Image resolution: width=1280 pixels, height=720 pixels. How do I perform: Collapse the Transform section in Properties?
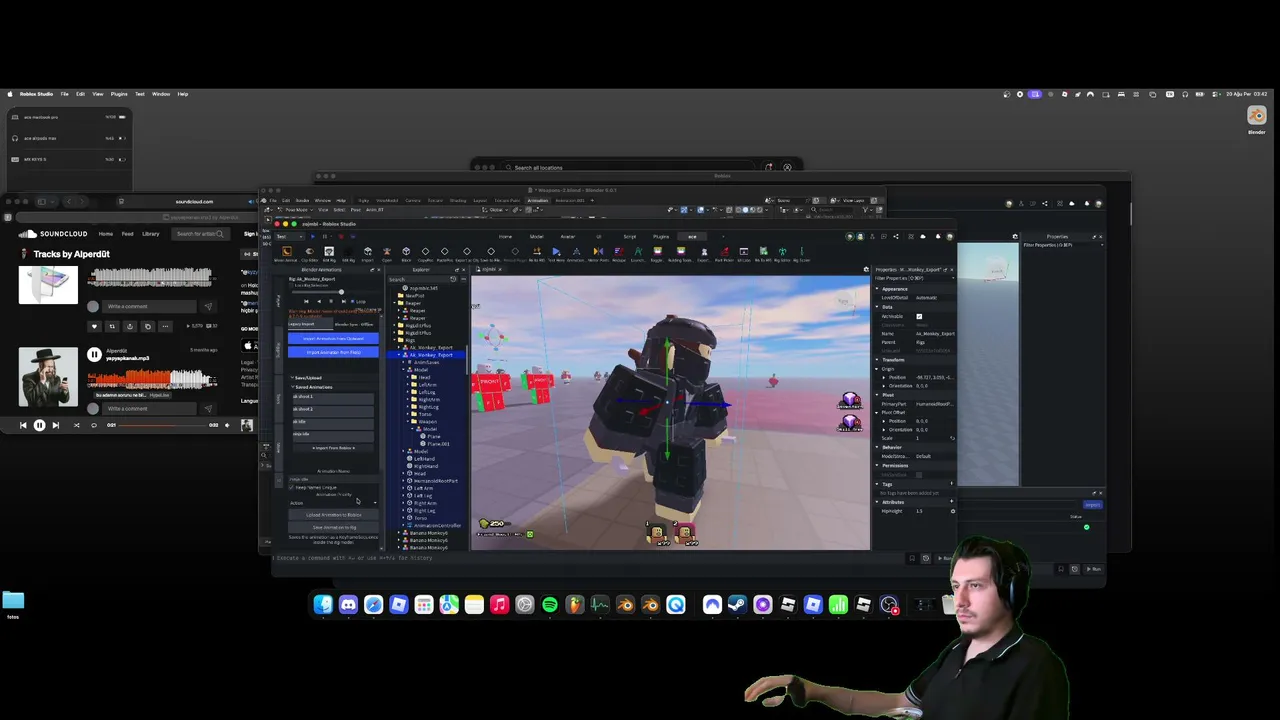pos(878,360)
